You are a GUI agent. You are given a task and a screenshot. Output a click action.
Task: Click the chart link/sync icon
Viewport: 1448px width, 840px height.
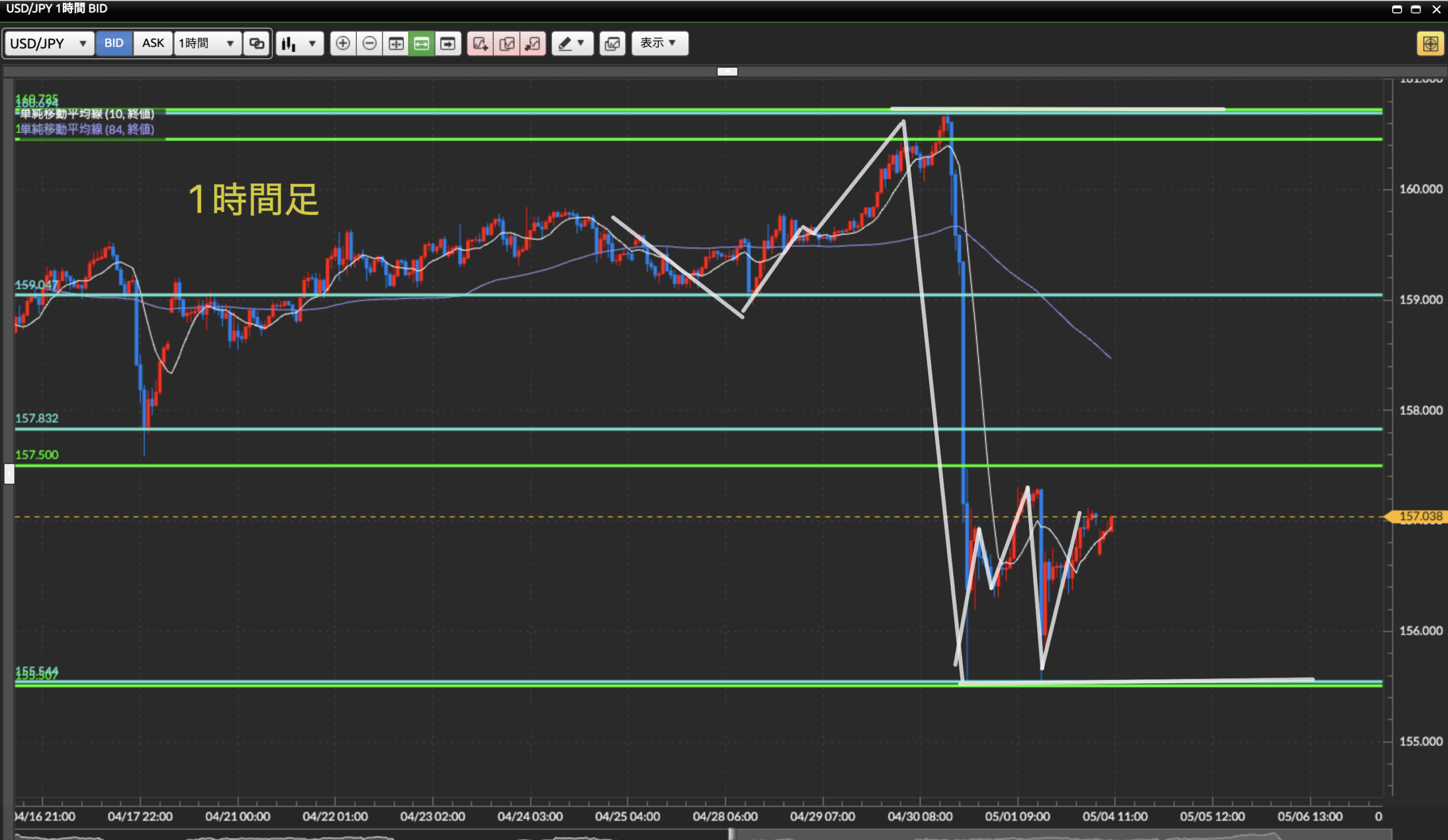click(x=256, y=44)
